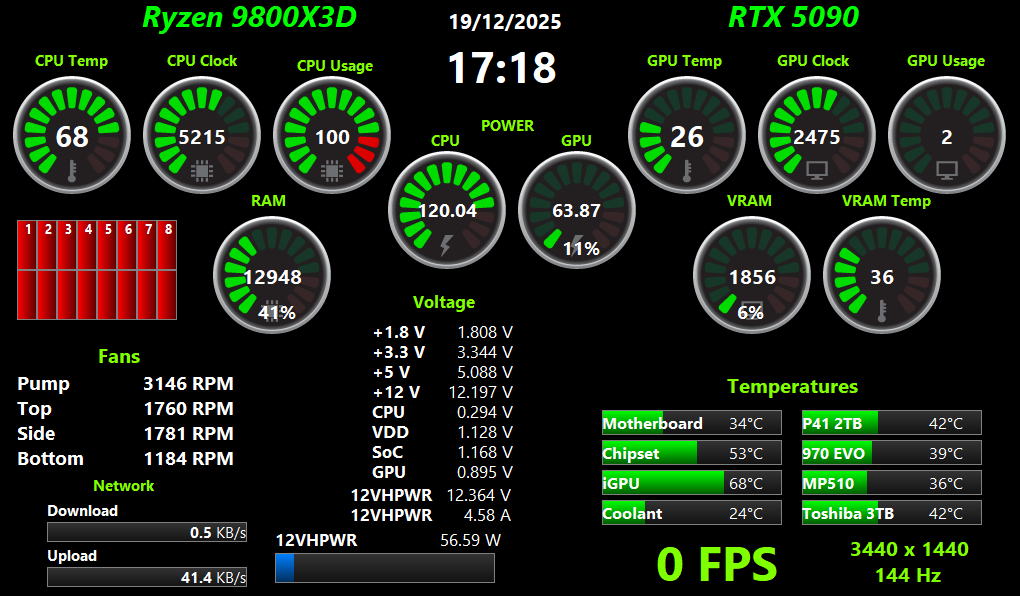Click the Download 0.5 KB/s bar

pyautogui.click(x=147, y=532)
